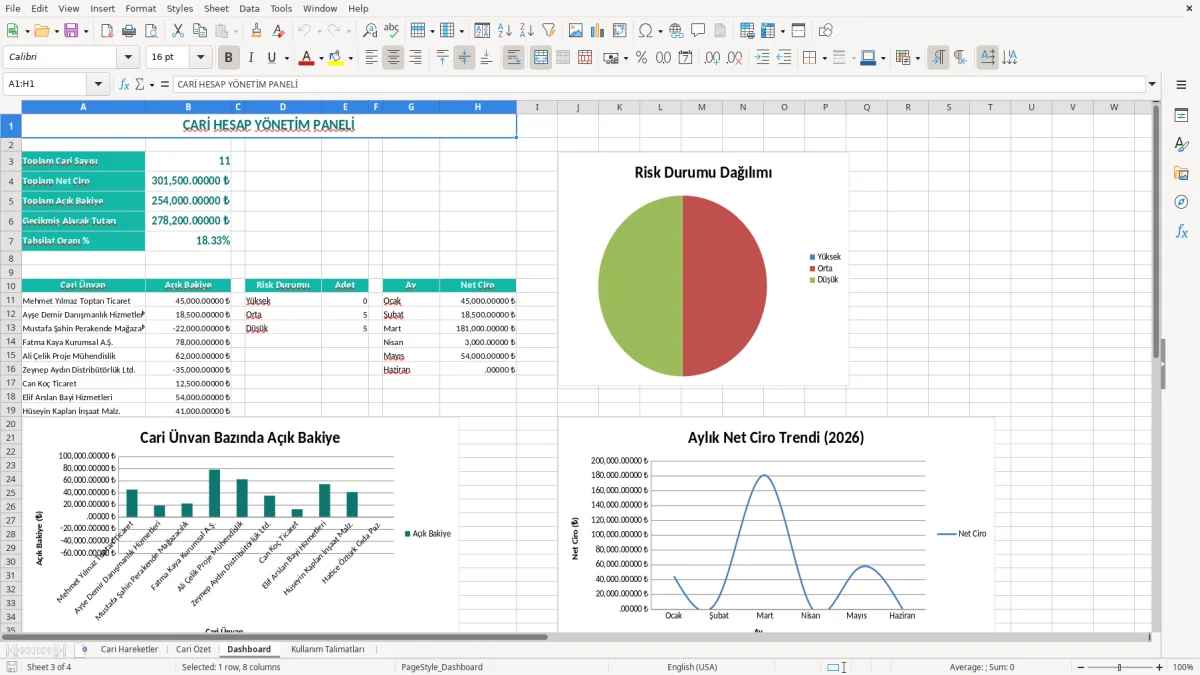
Task: Click the zoom slider handle
Action: [x=1119, y=667]
